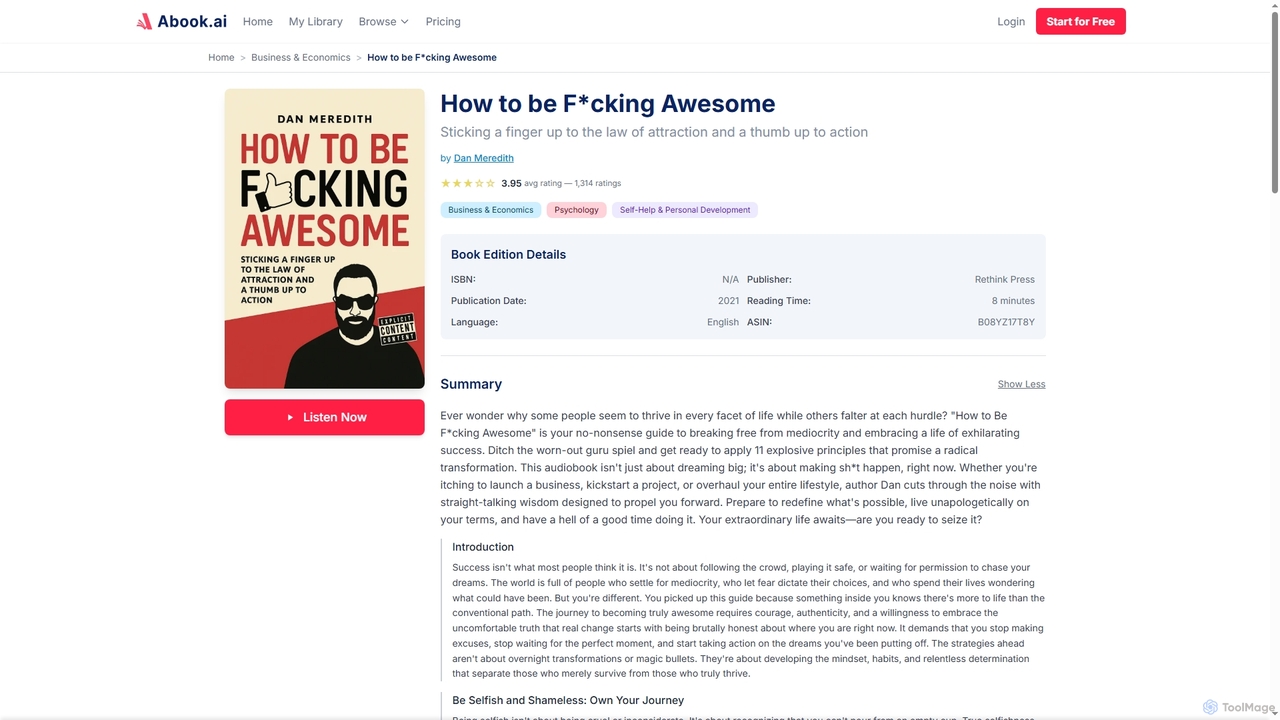
Task: Click the ISBN value N/A
Action: tap(730, 280)
